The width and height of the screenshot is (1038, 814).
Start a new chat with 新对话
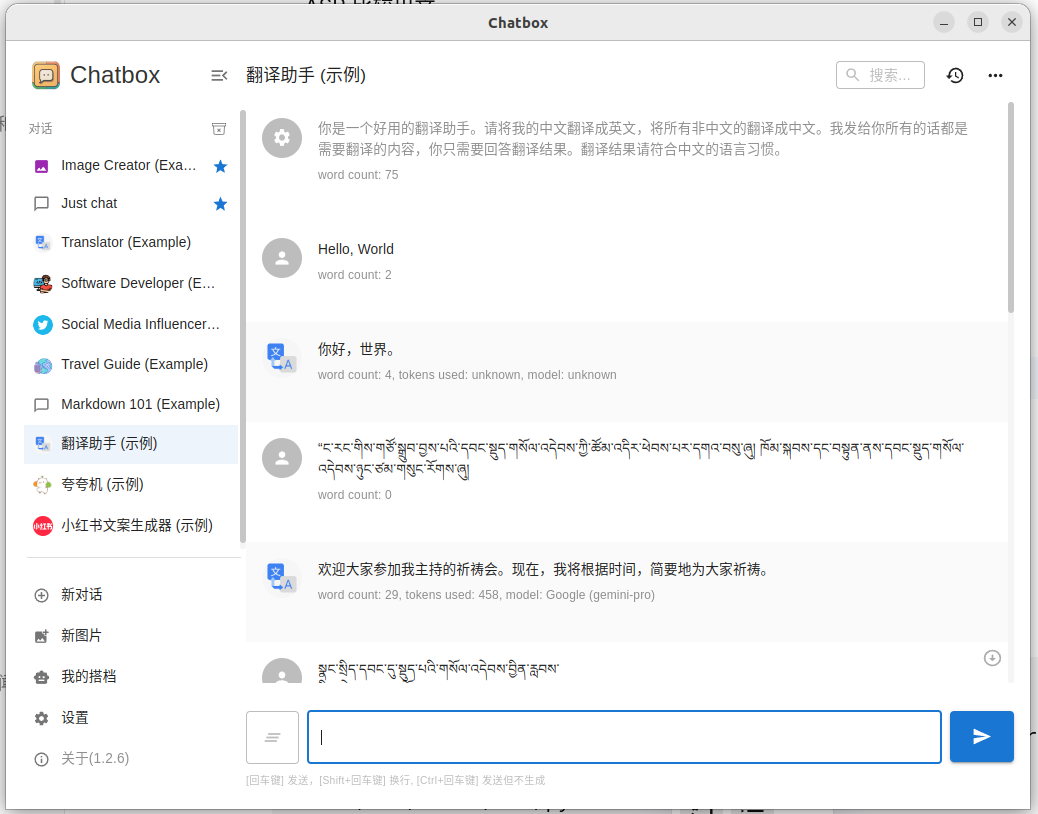82,594
